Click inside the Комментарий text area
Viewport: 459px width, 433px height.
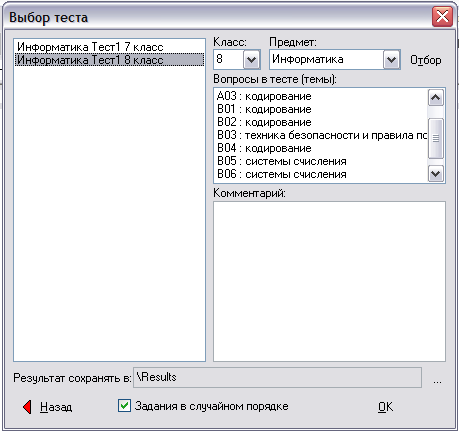pos(329,281)
